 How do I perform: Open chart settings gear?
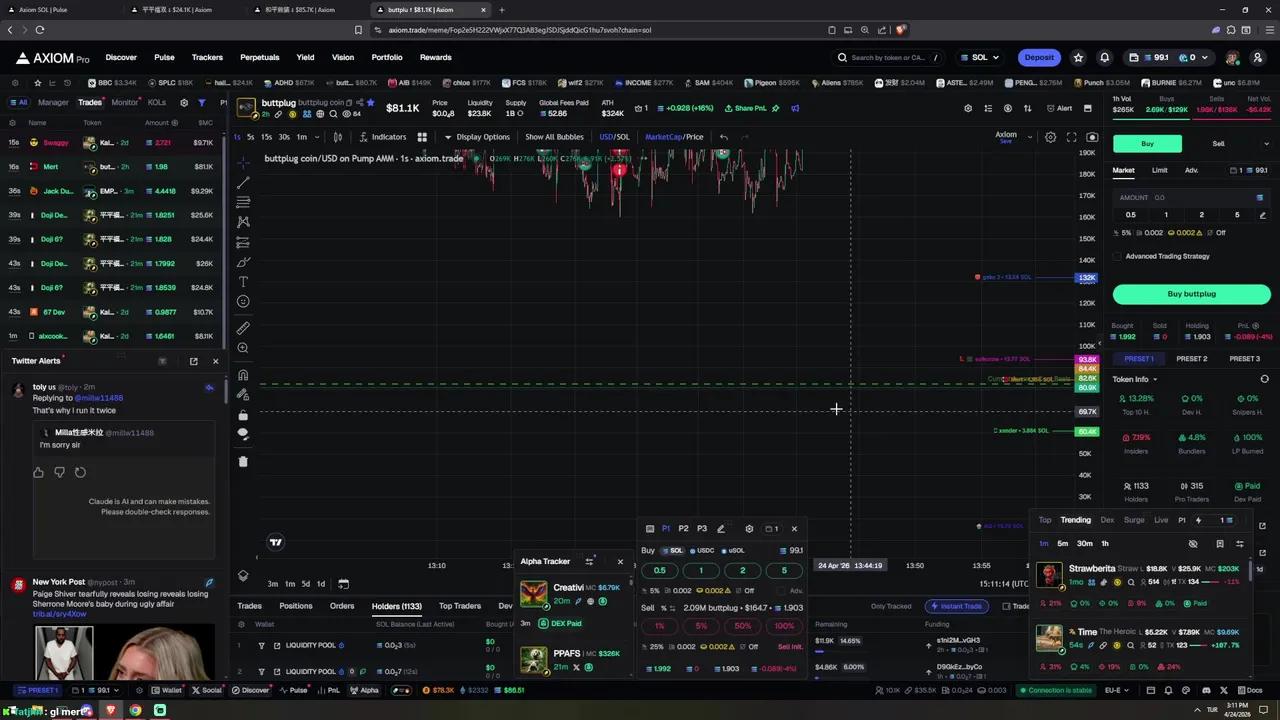(1050, 137)
